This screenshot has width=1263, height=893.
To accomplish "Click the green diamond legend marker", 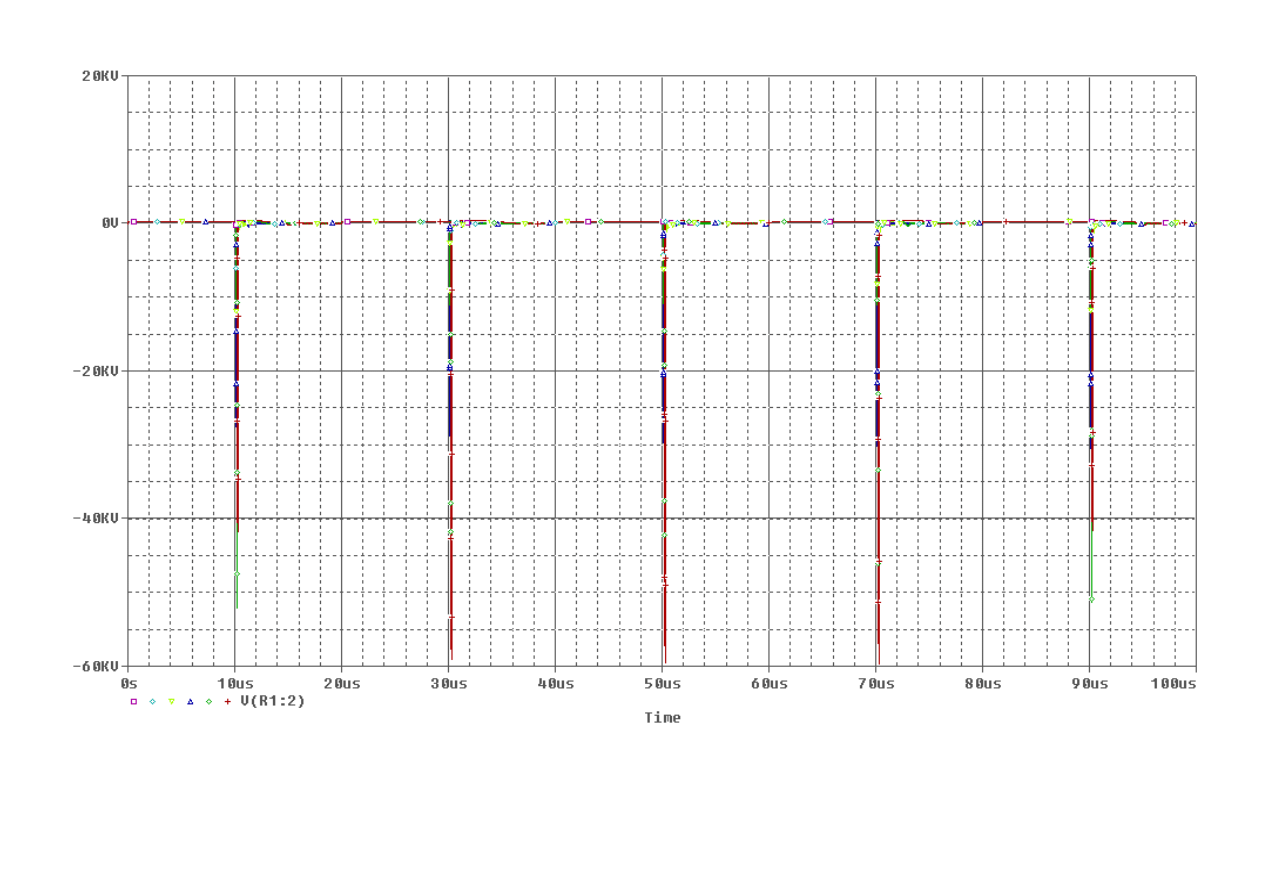I will [x=209, y=702].
